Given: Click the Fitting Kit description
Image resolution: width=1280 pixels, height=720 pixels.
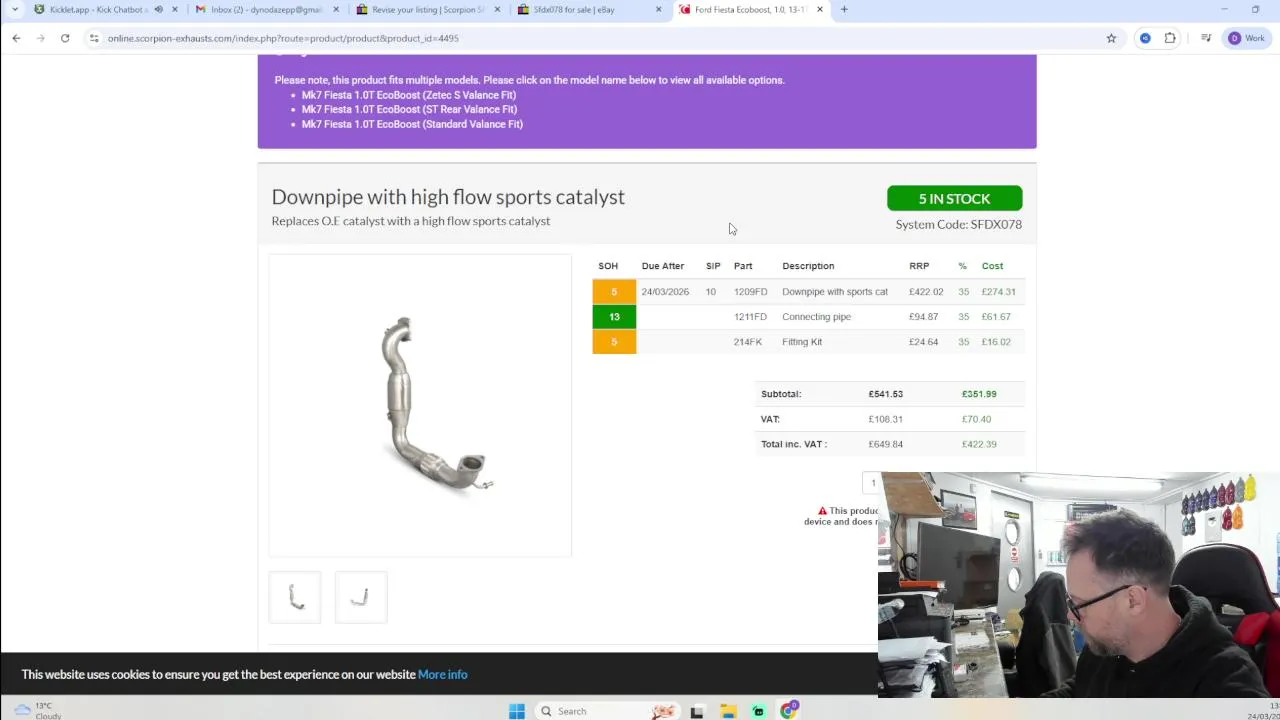Looking at the screenshot, I should [x=802, y=342].
